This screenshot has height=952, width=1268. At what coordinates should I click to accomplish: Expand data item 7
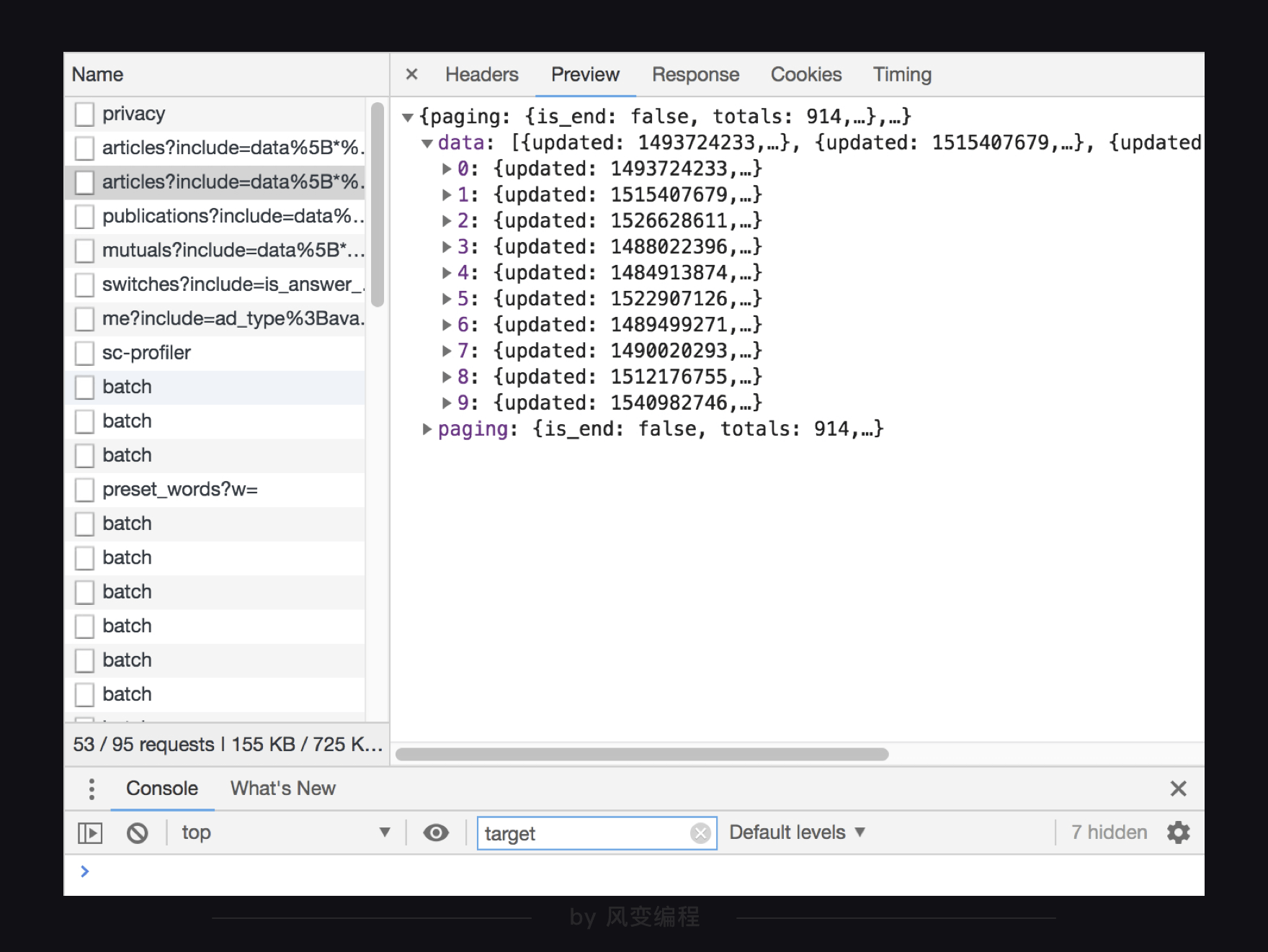click(447, 351)
